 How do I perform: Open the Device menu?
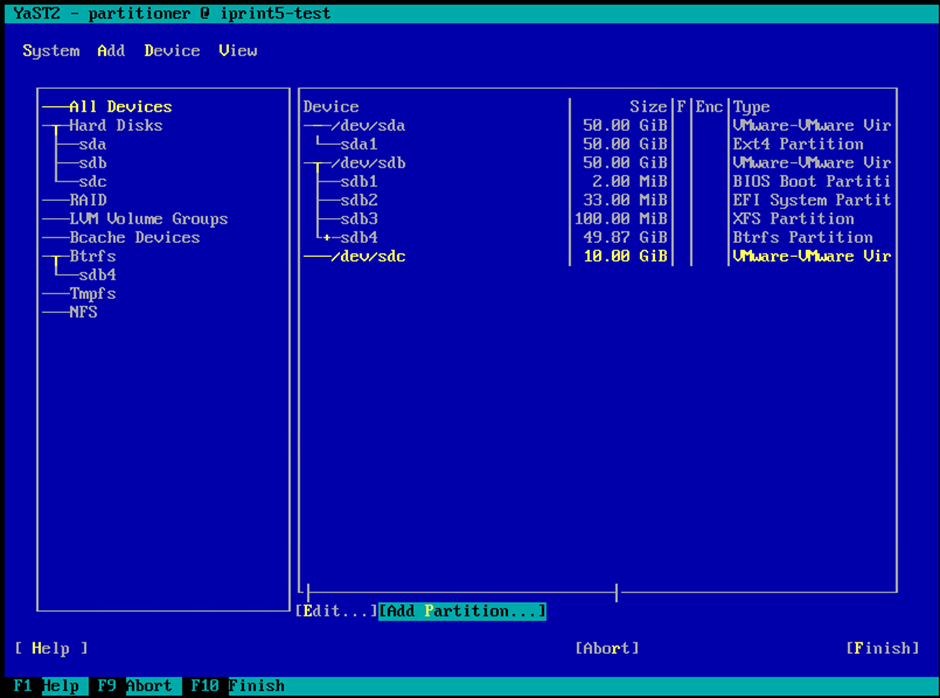point(172,51)
